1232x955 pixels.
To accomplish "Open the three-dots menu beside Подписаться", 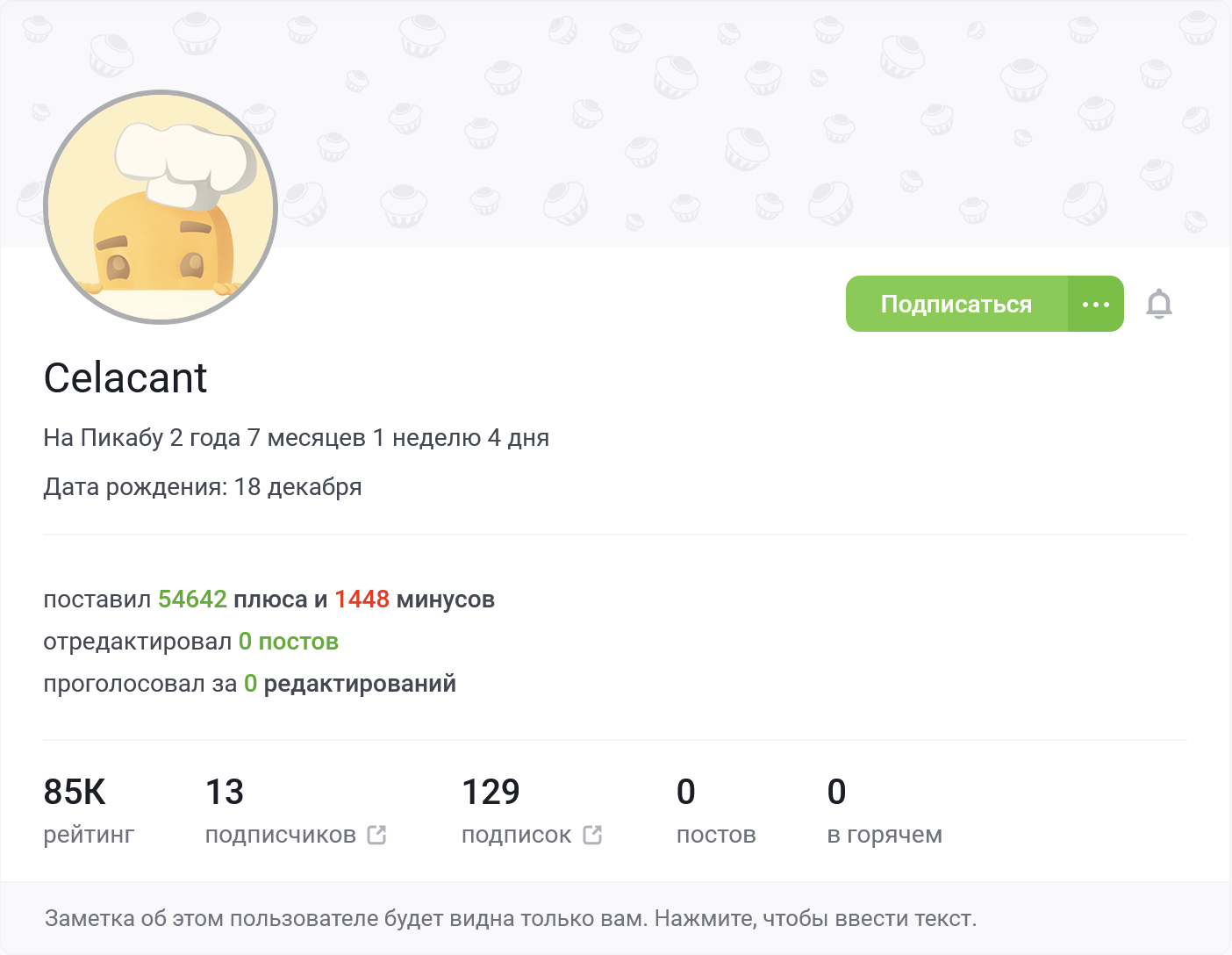I will click(x=1095, y=304).
